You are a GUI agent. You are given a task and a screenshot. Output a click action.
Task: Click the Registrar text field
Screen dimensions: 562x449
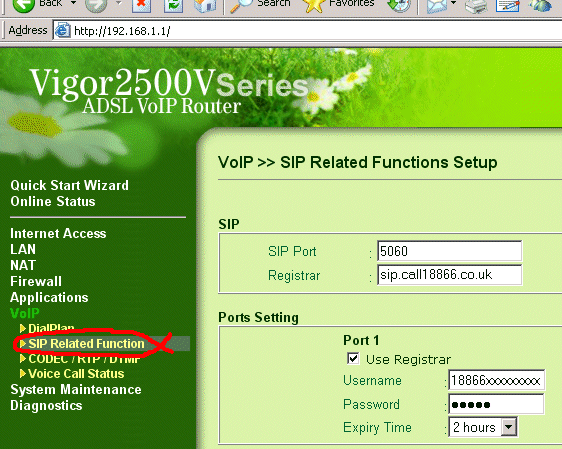(x=449, y=275)
